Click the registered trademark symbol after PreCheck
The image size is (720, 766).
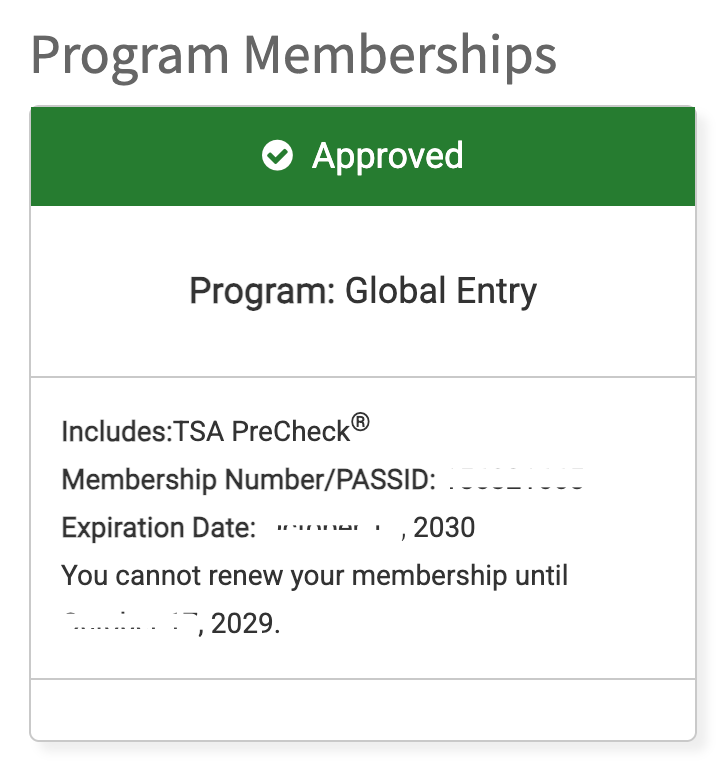pyautogui.click(x=361, y=424)
